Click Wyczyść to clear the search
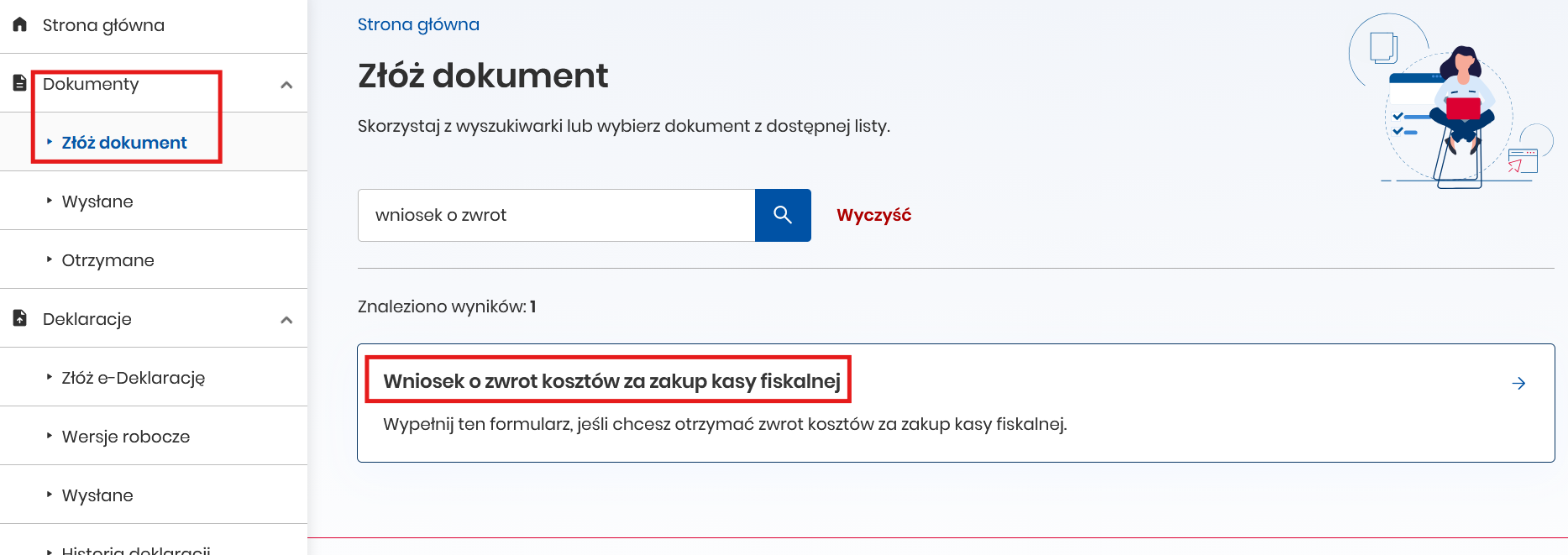1568x555 pixels. coord(873,215)
